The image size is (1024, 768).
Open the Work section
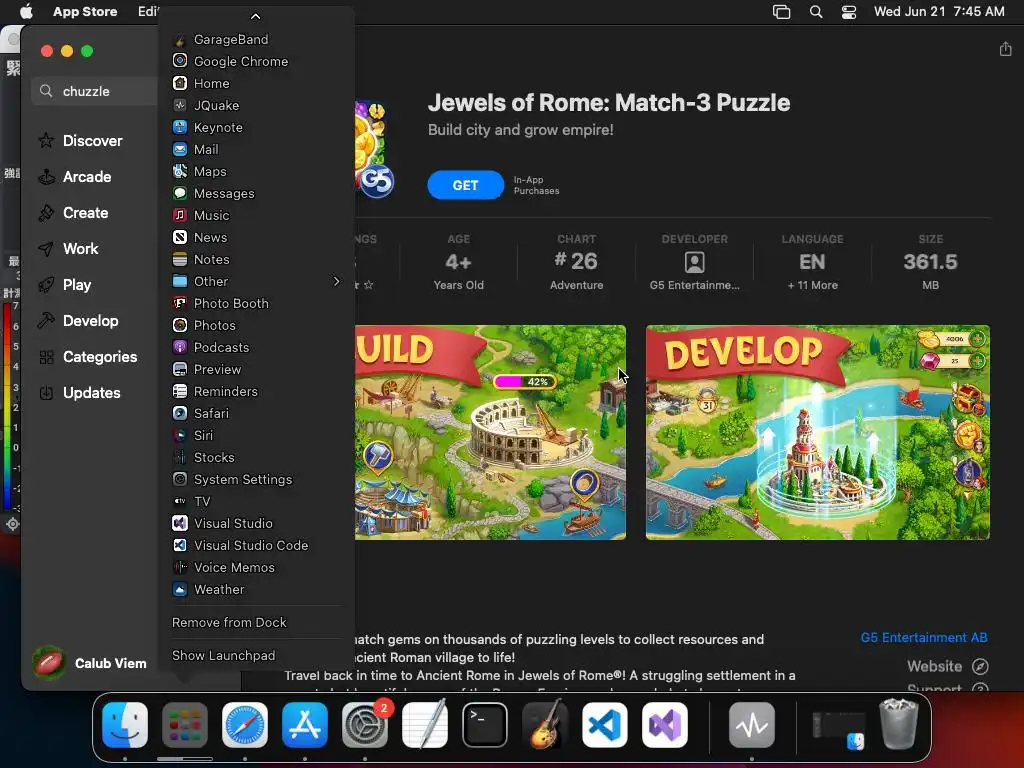(x=80, y=248)
